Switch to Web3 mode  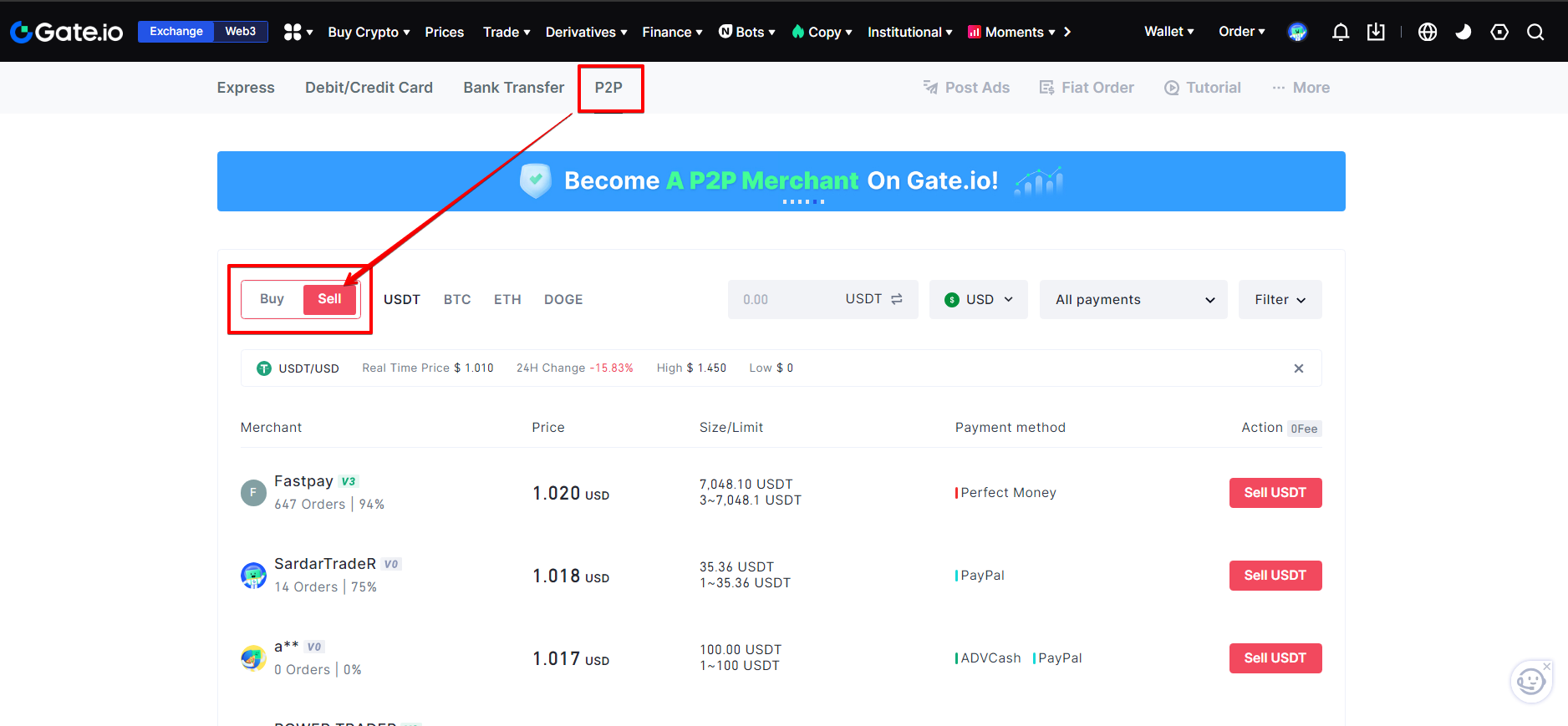point(241,32)
